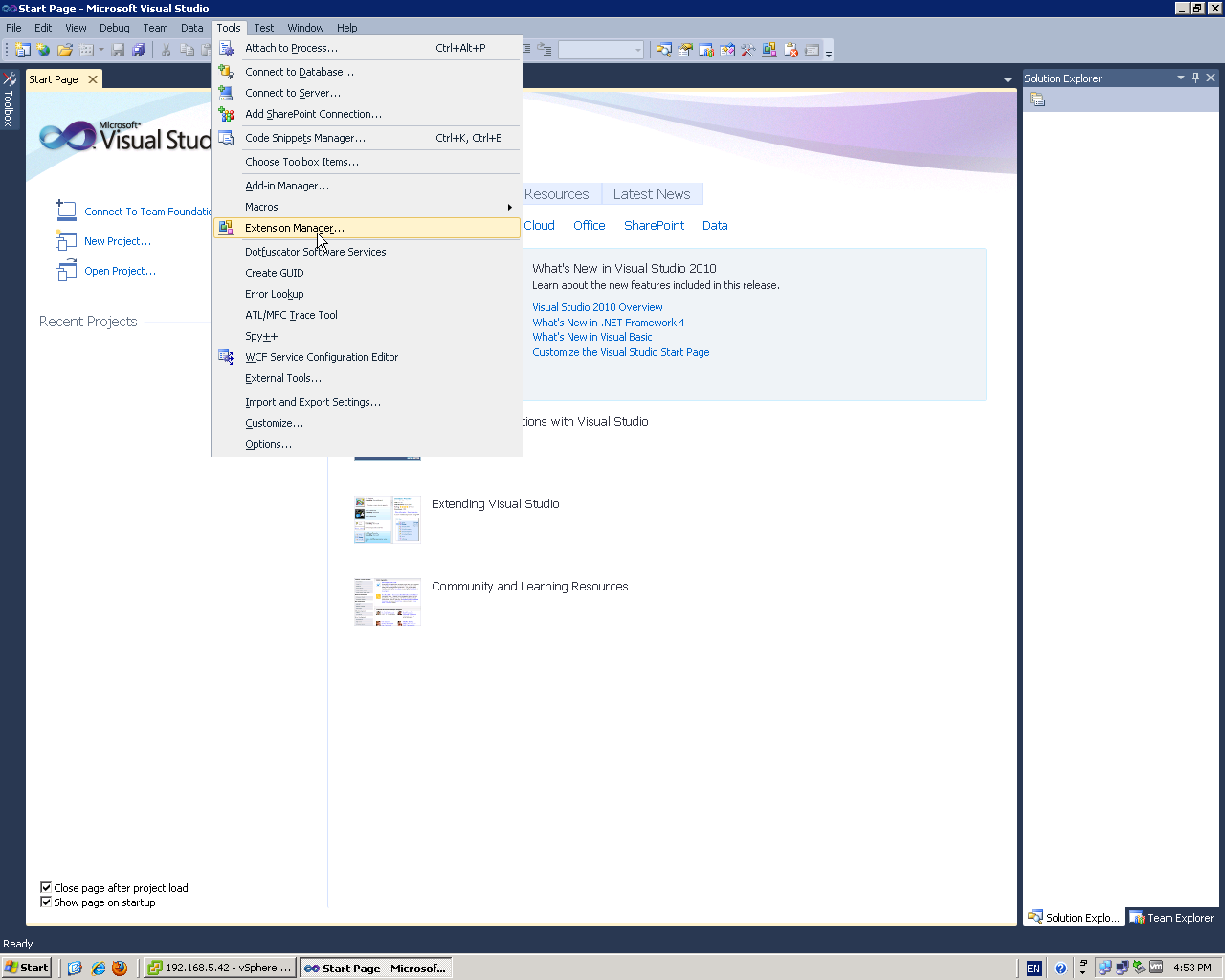Click the New Web Site toolbar icon
Viewport: 1225px width, 980px height.
pos(43,50)
